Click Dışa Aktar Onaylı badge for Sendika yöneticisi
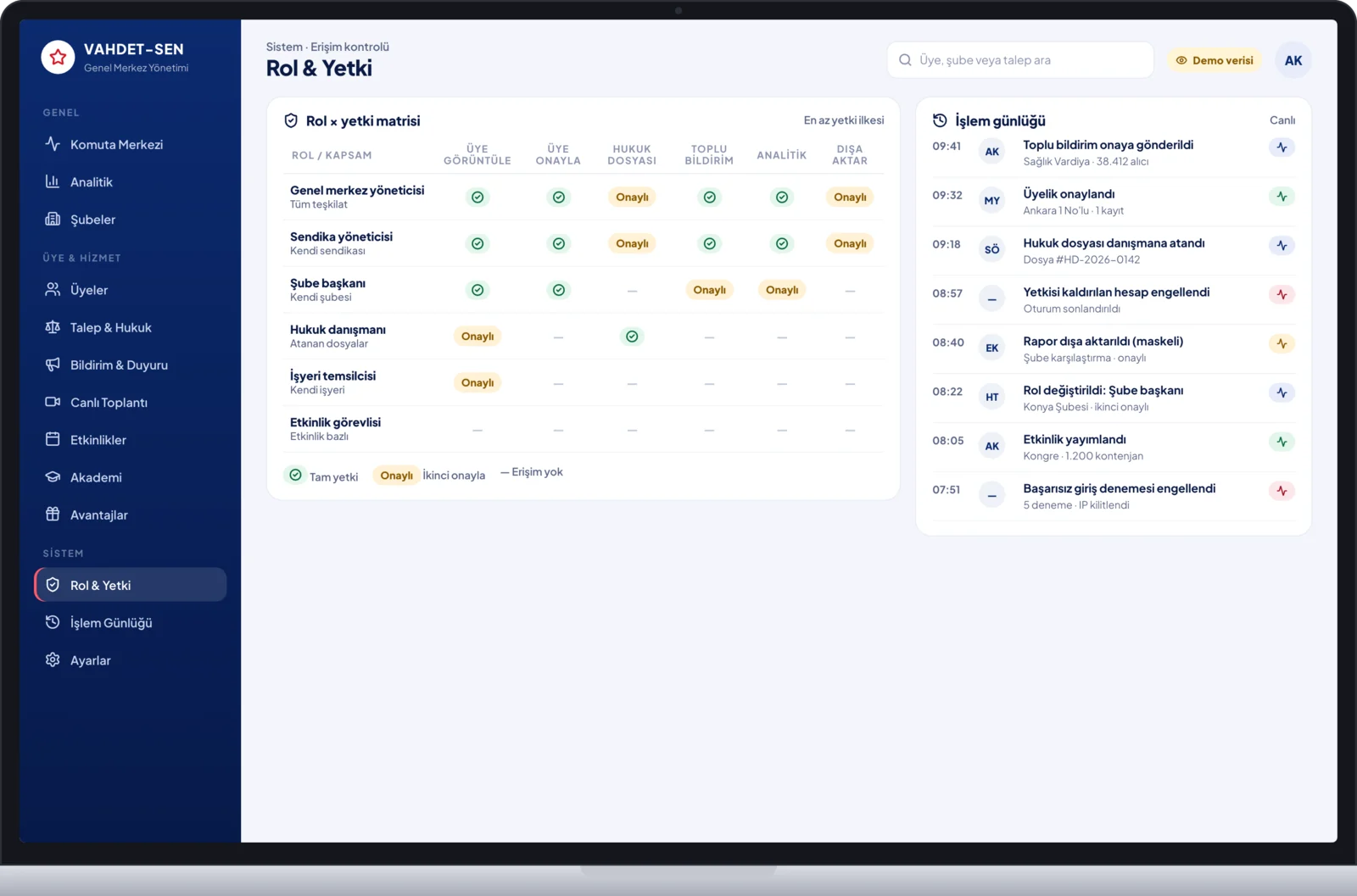 850,244
